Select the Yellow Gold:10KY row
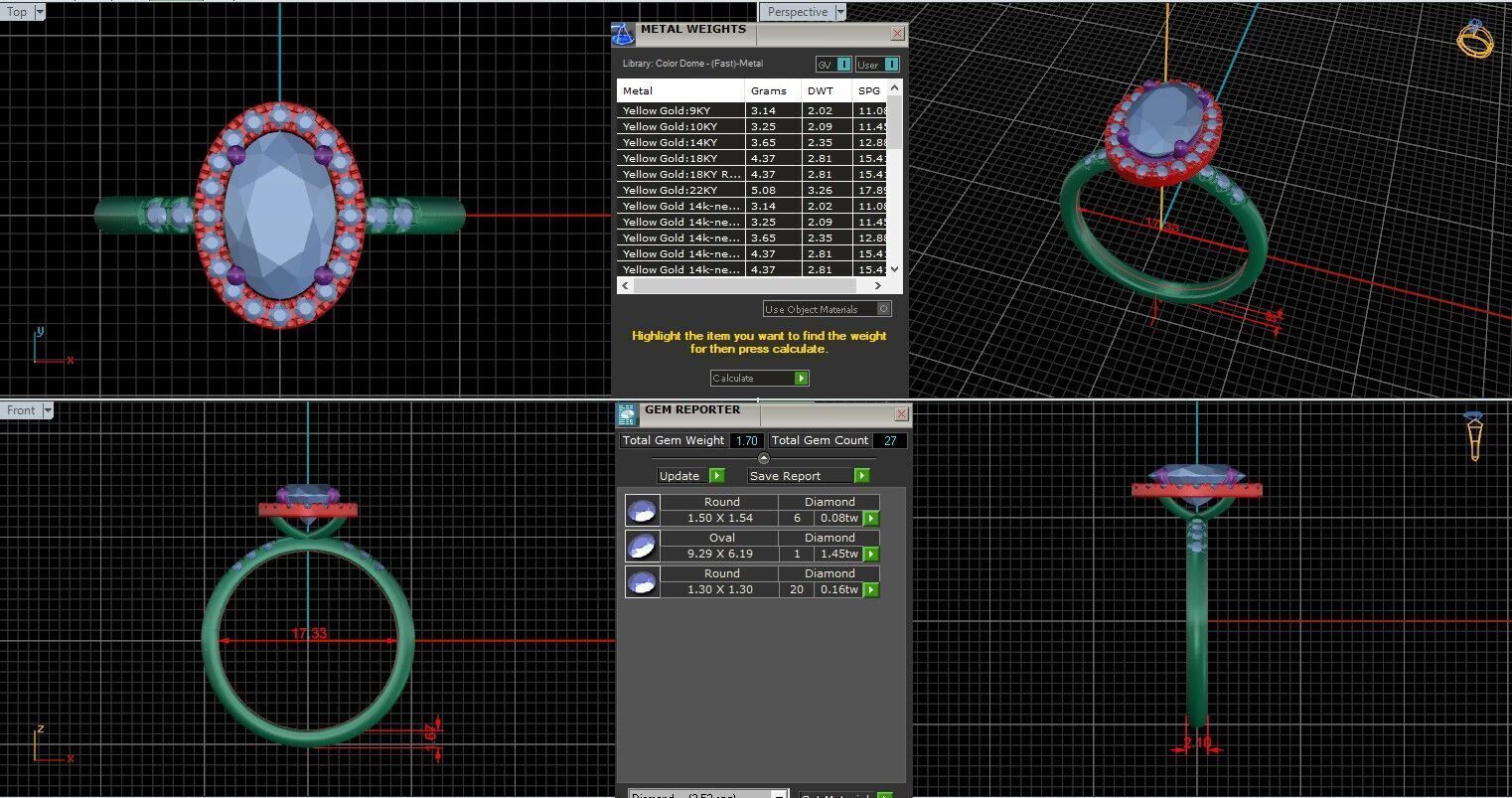 coord(751,126)
